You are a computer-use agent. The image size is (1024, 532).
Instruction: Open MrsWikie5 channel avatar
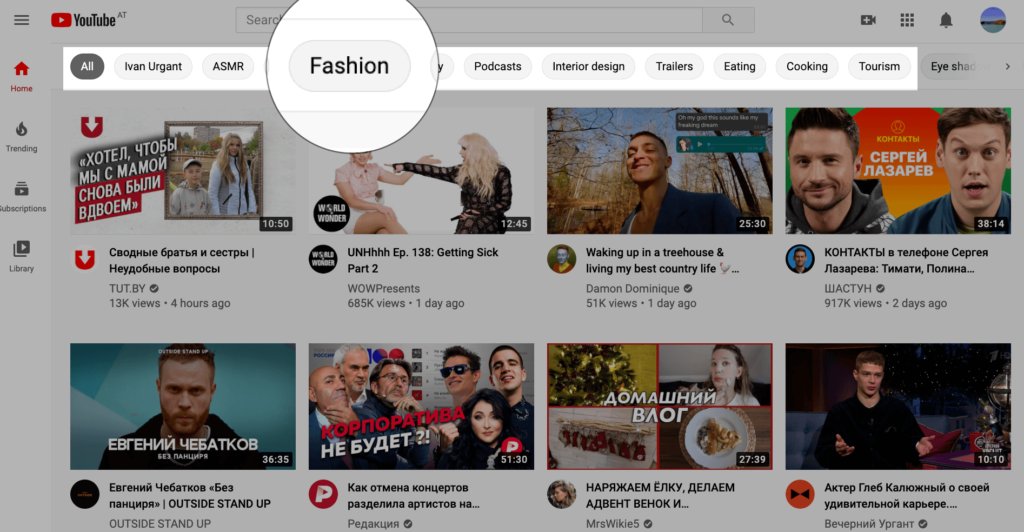point(562,495)
